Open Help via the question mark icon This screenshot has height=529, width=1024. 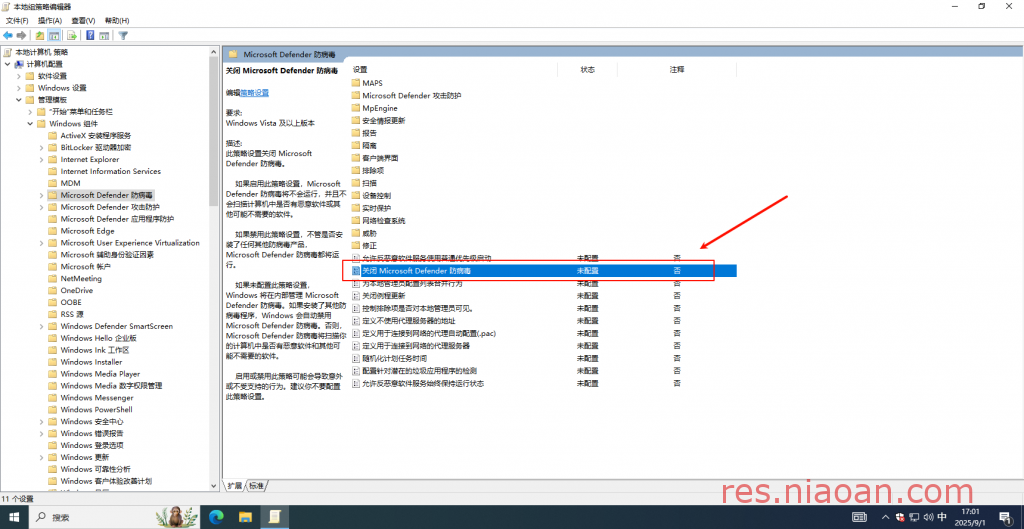point(90,35)
